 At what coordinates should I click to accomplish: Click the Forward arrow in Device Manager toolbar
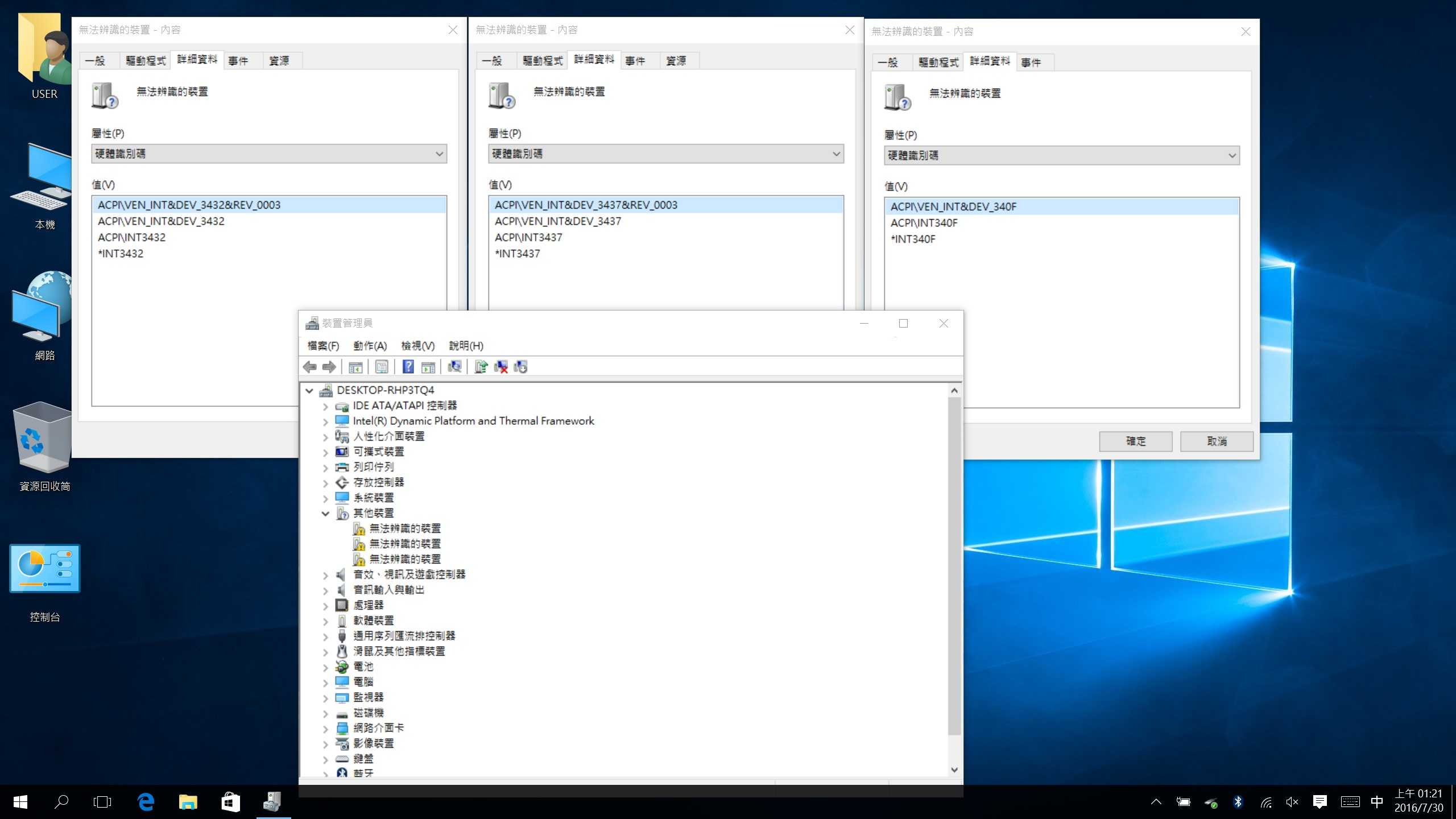click(x=329, y=367)
